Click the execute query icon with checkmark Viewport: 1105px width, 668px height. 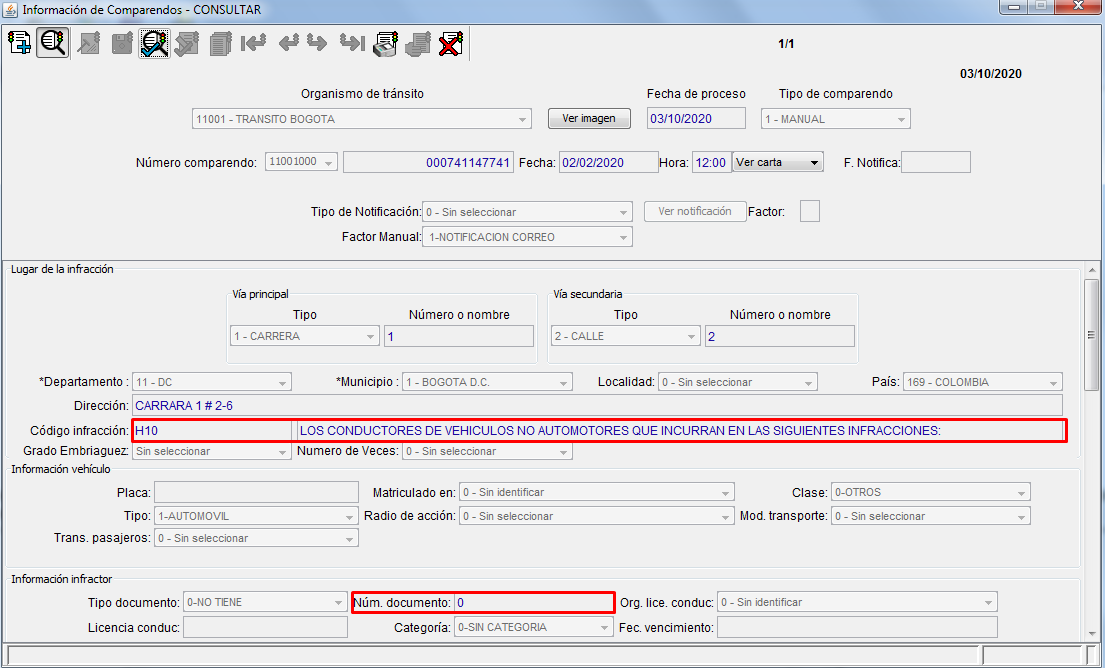point(154,43)
